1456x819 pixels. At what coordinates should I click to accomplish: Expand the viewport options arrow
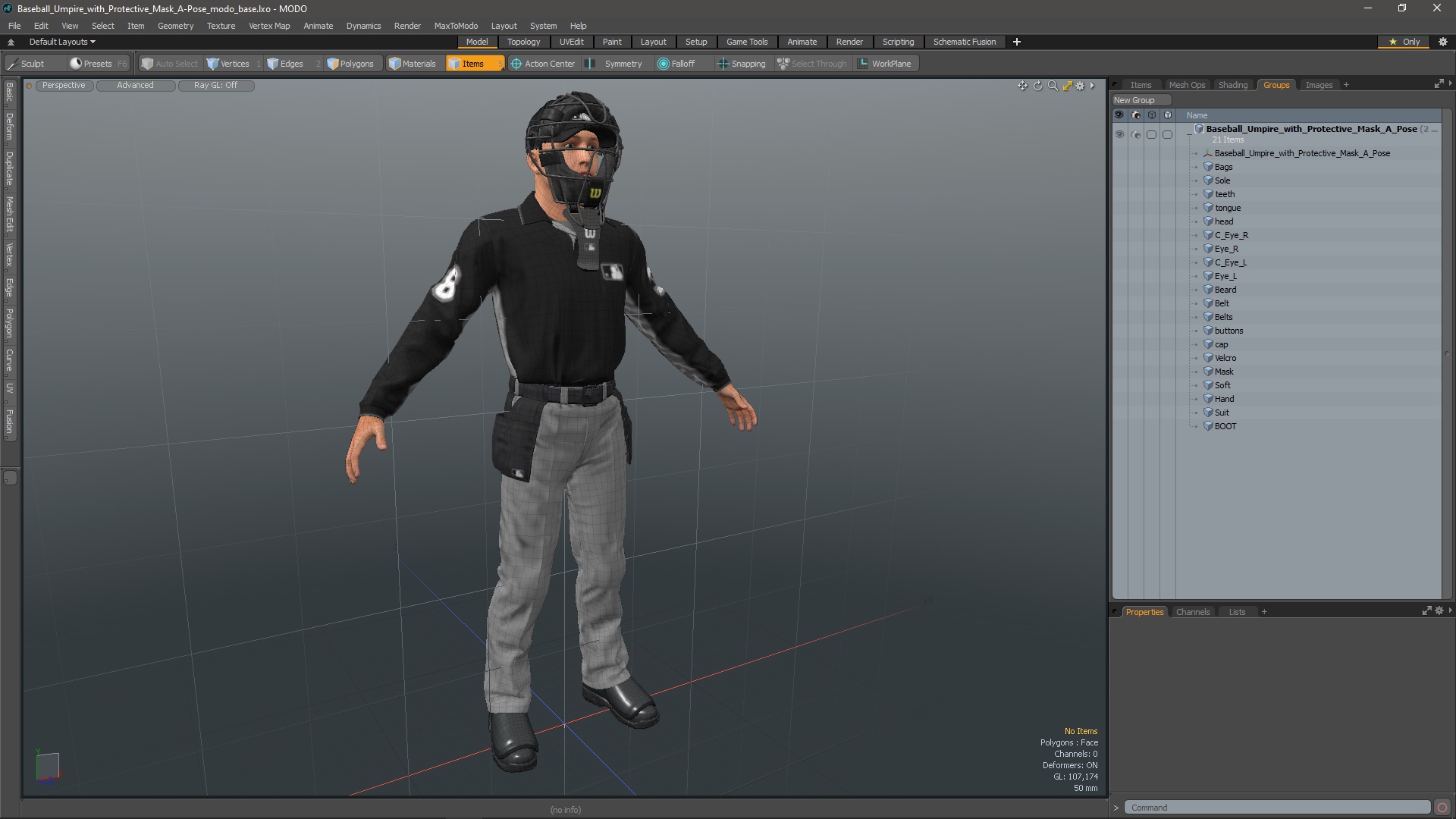pos(1092,86)
